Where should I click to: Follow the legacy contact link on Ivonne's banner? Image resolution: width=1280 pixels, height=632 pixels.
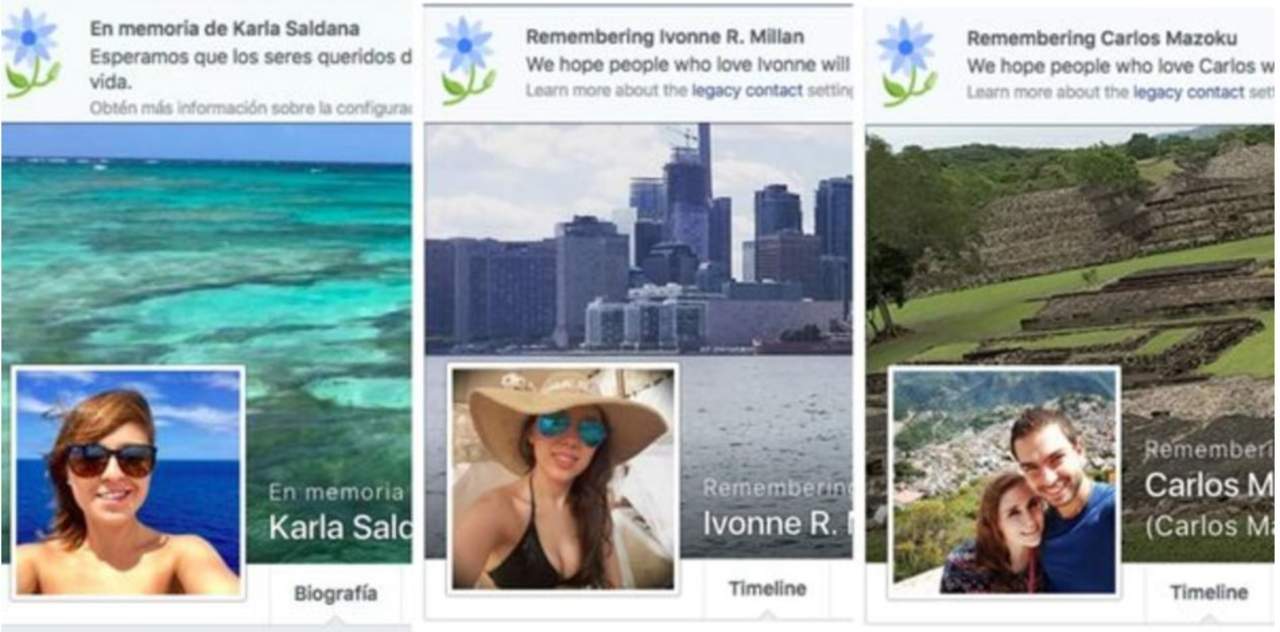tap(747, 91)
